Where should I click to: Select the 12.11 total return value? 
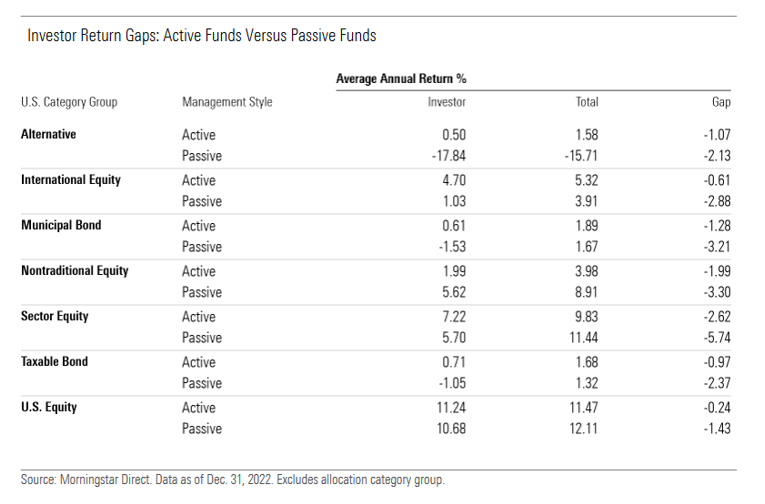[582, 429]
